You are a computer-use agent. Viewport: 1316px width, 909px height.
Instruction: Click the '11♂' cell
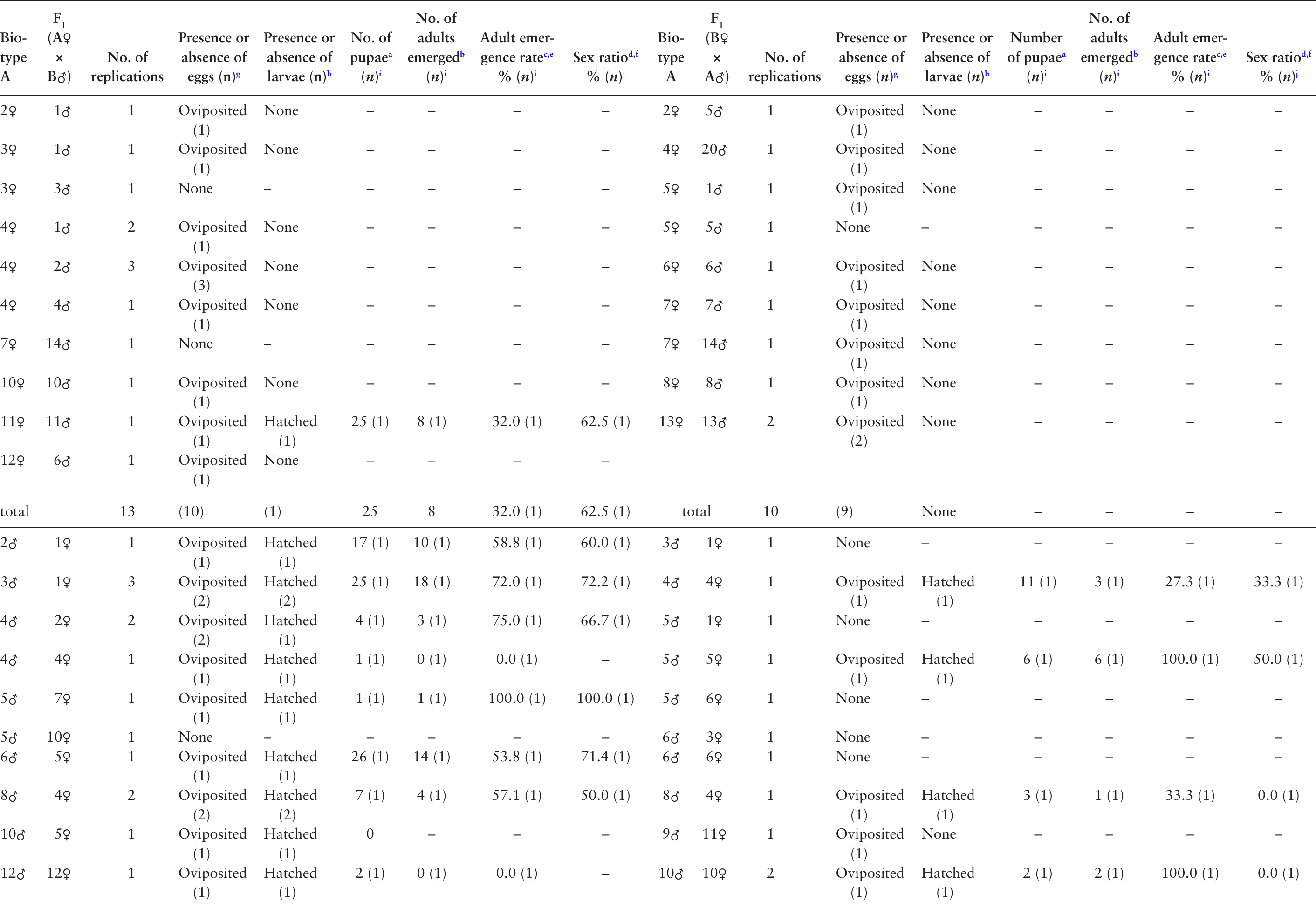[59, 422]
